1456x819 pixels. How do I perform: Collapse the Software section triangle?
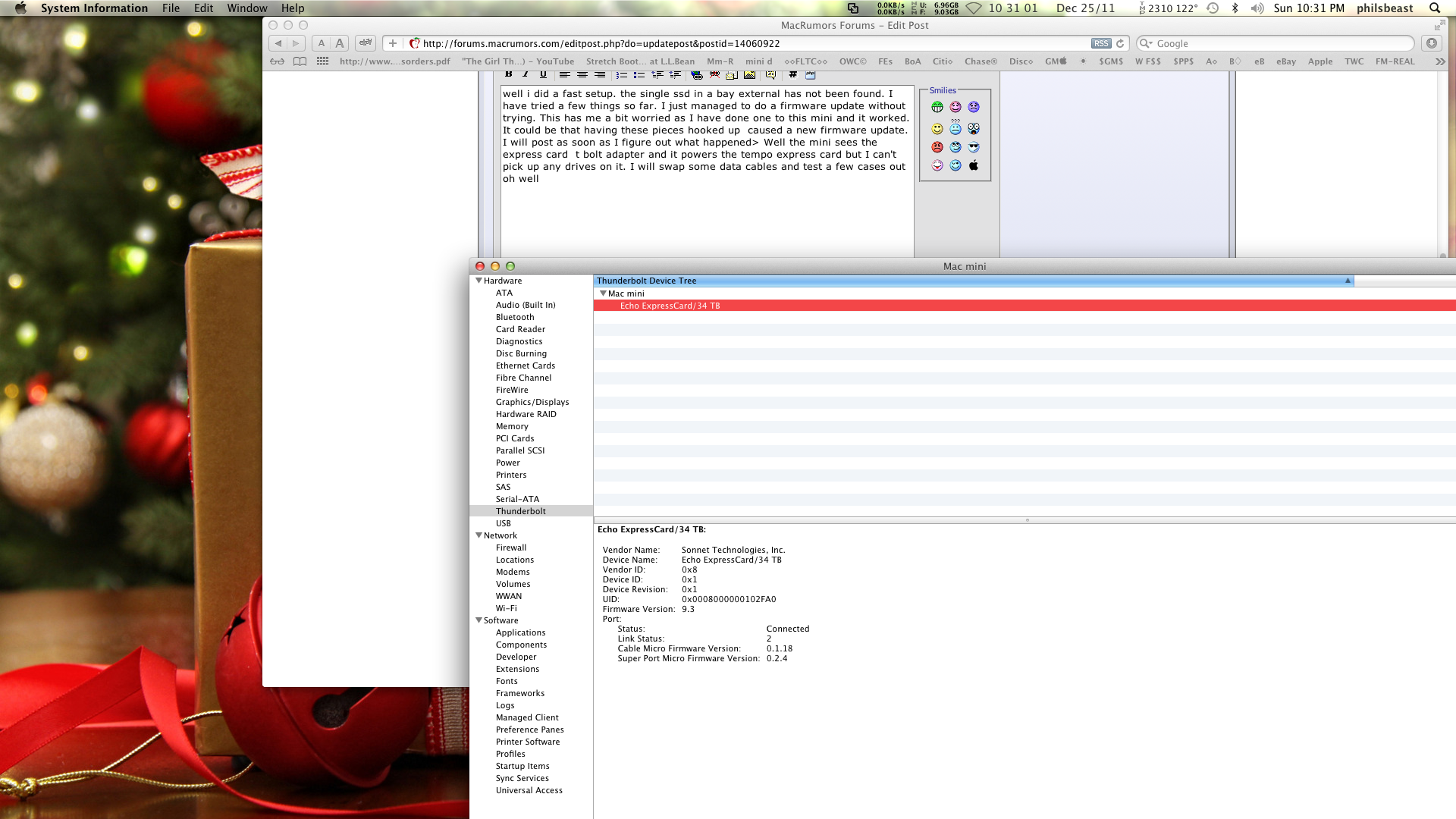click(x=479, y=620)
